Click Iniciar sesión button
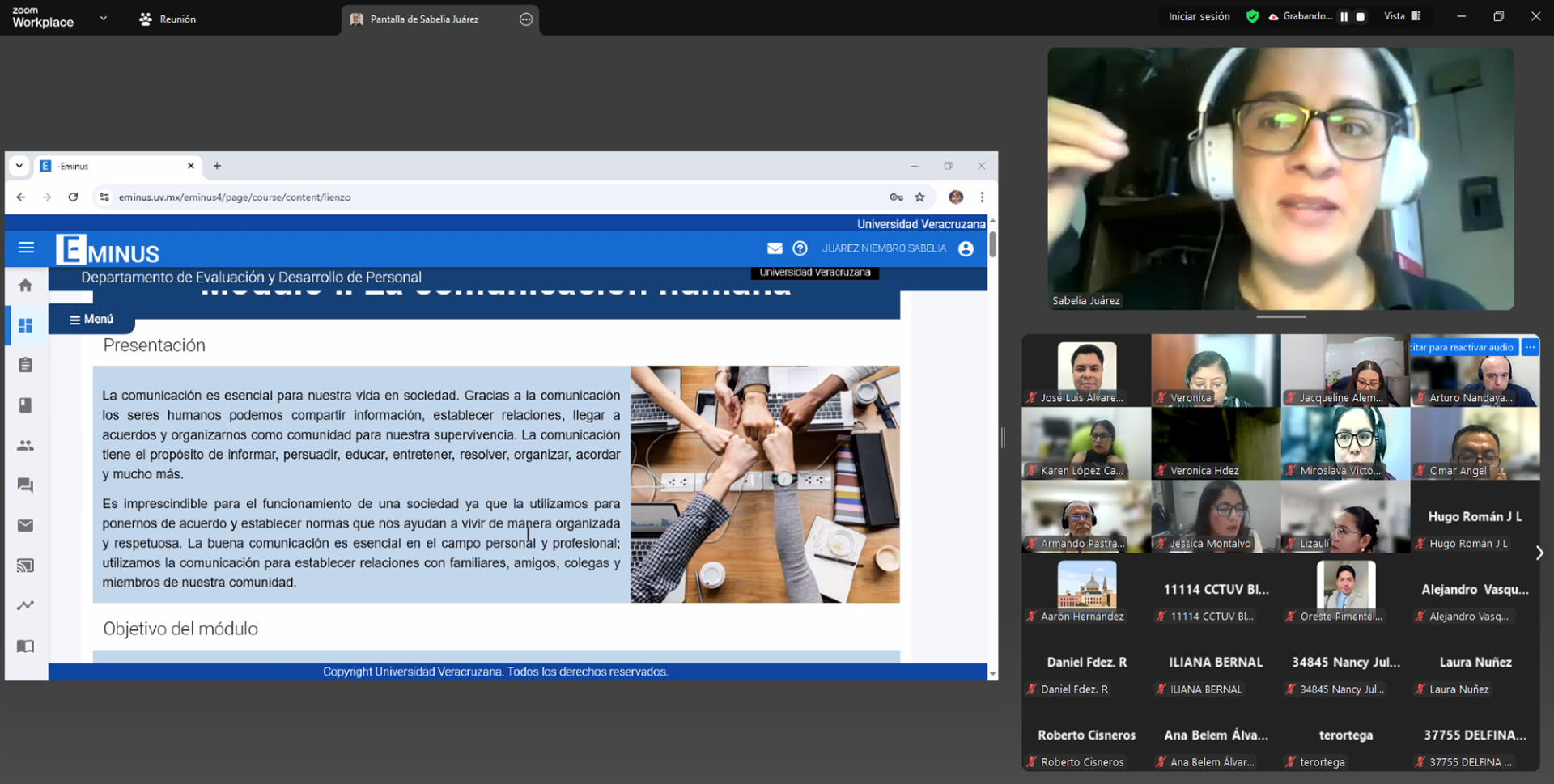 [x=1199, y=16]
